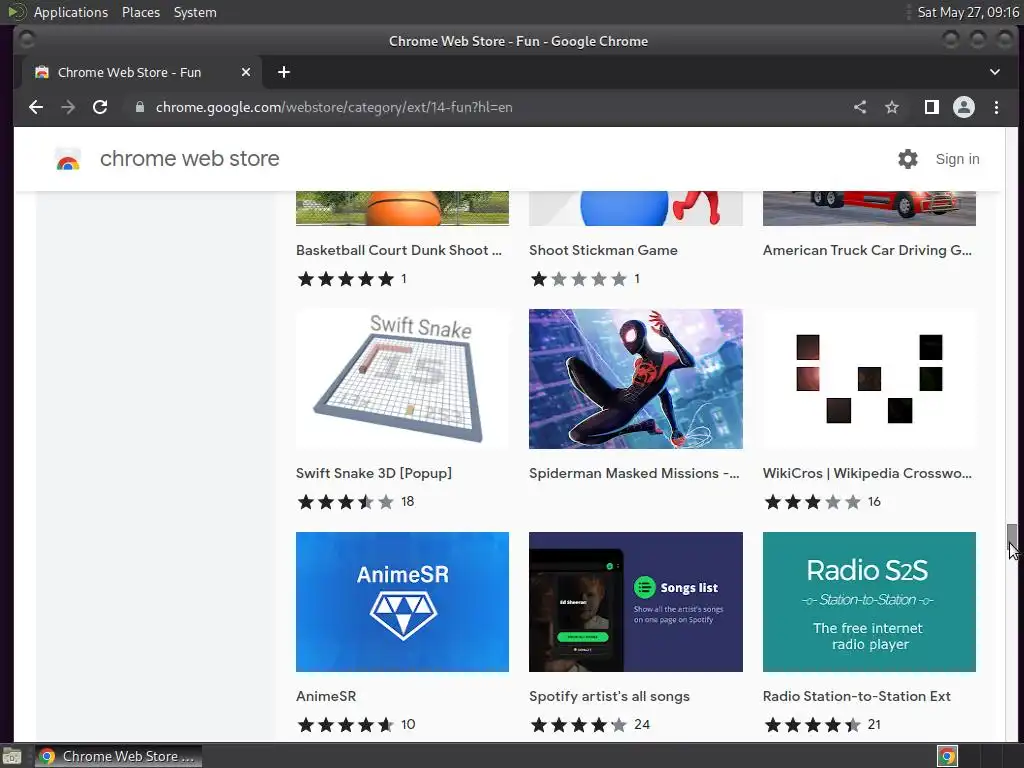View site information via lock icon
The image size is (1024, 768).
tap(139, 107)
